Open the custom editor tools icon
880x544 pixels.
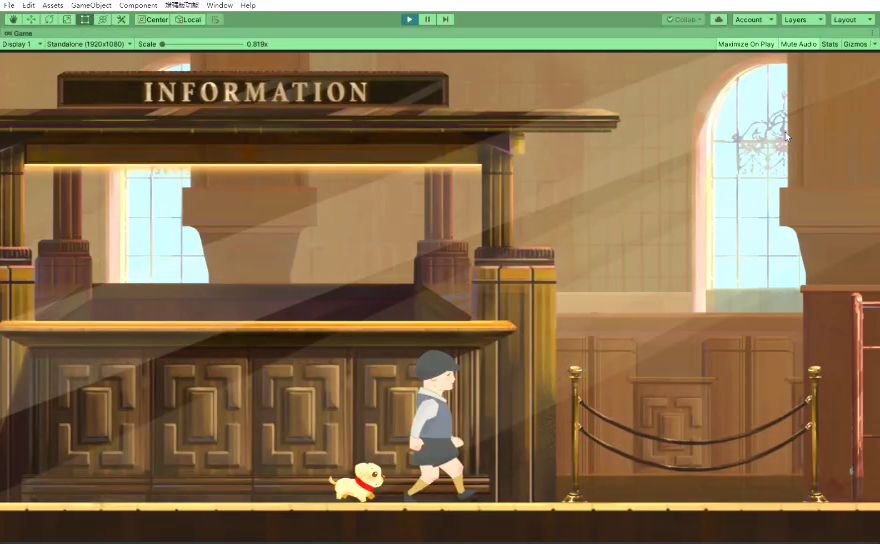(121, 19)
